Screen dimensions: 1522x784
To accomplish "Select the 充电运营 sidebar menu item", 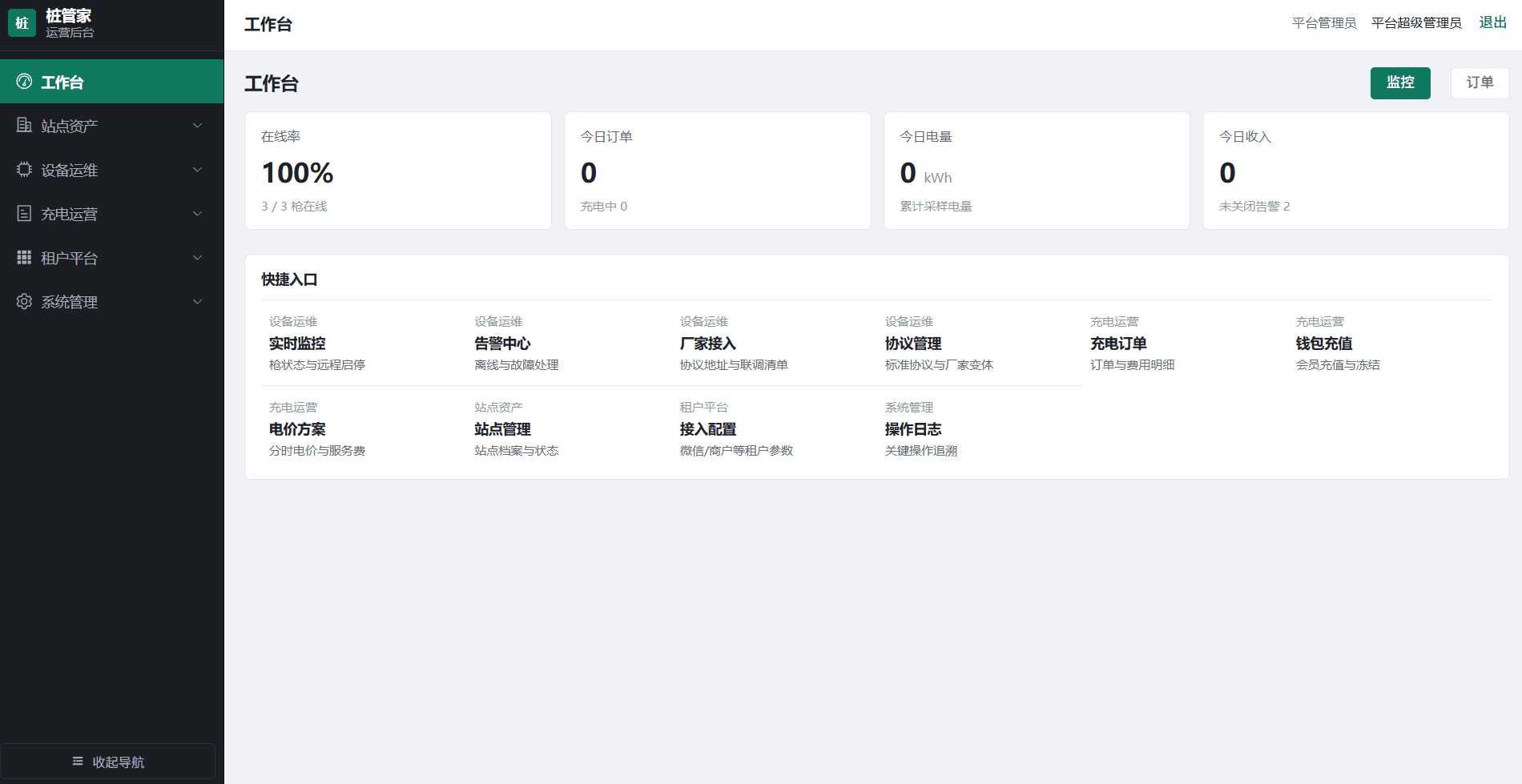I will tap(112, 214).
